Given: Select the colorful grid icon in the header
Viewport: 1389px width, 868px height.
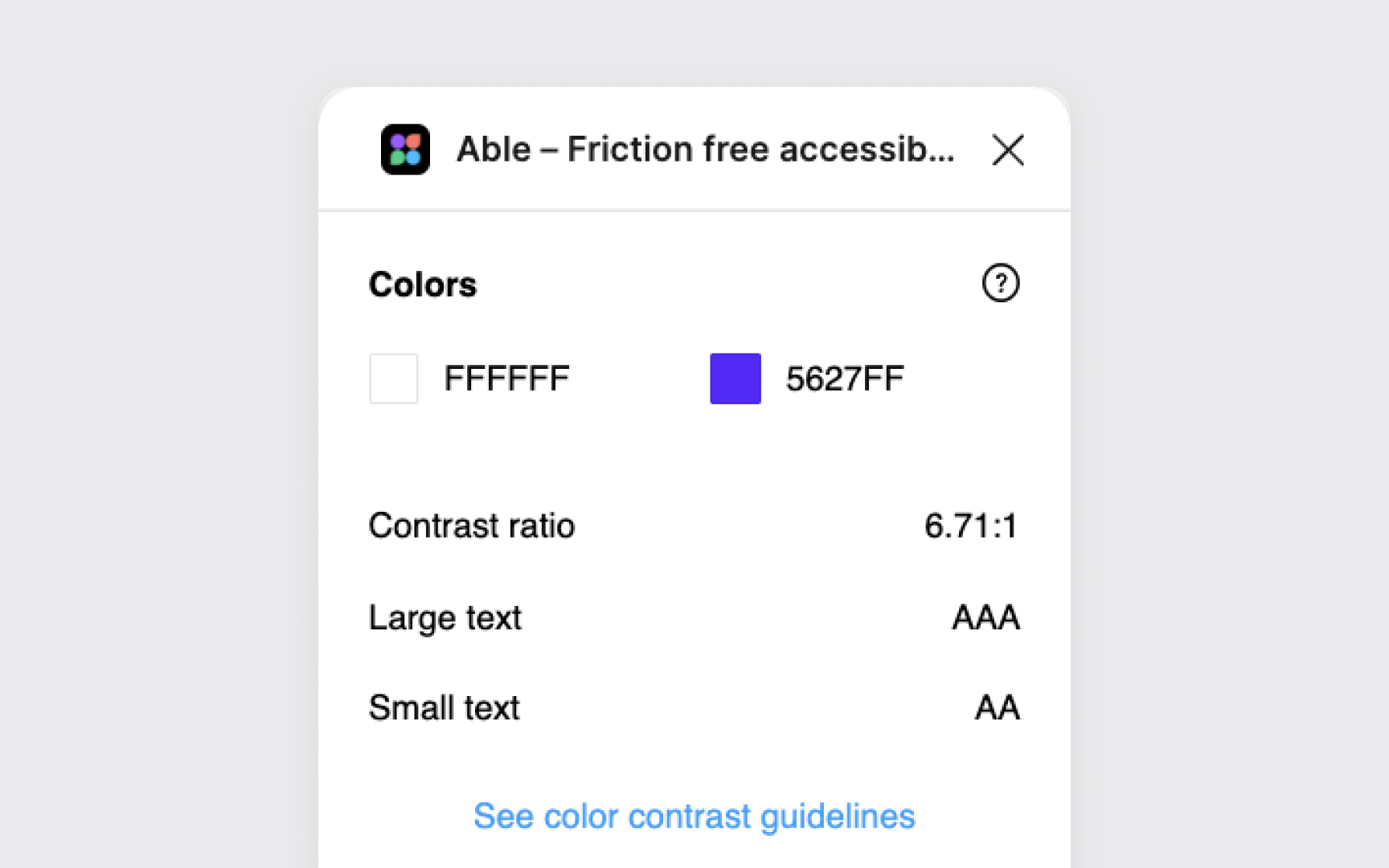Looking at the screenshot, I should point(406,149).
